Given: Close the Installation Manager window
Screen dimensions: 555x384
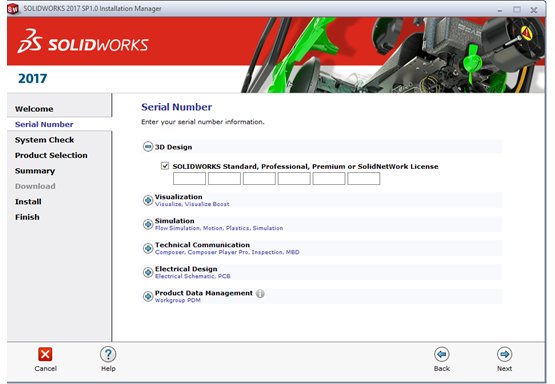Looking at the screenshot, I should coord(533,10).
